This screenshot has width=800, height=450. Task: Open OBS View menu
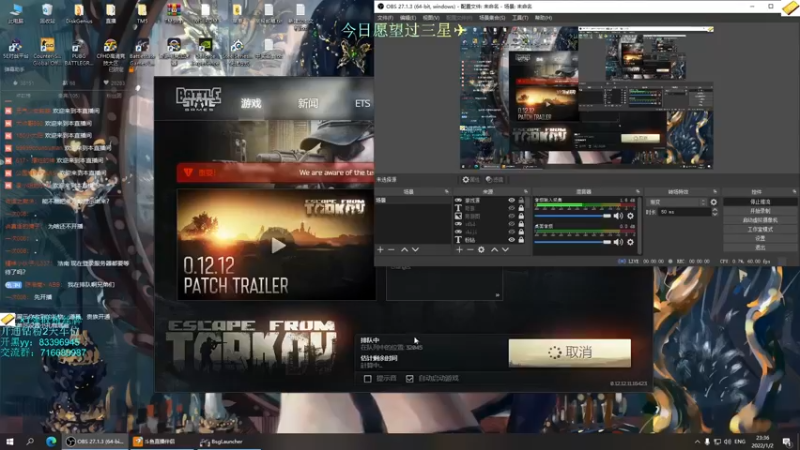(431, 18)
